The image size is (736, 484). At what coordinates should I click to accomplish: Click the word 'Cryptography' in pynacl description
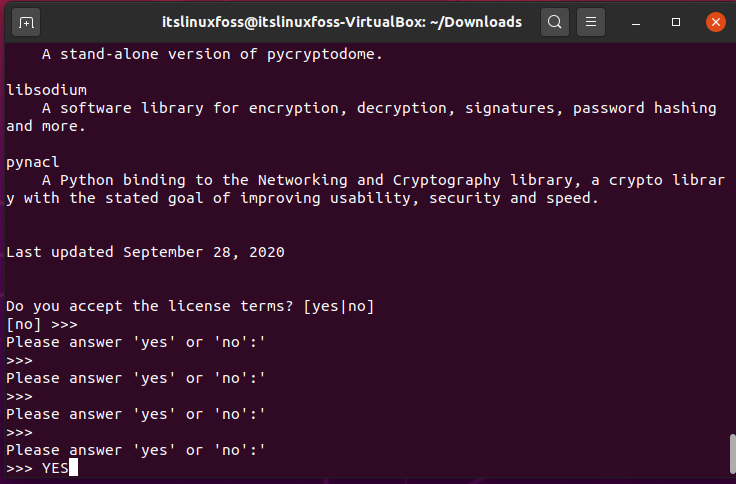click(446, 180)
